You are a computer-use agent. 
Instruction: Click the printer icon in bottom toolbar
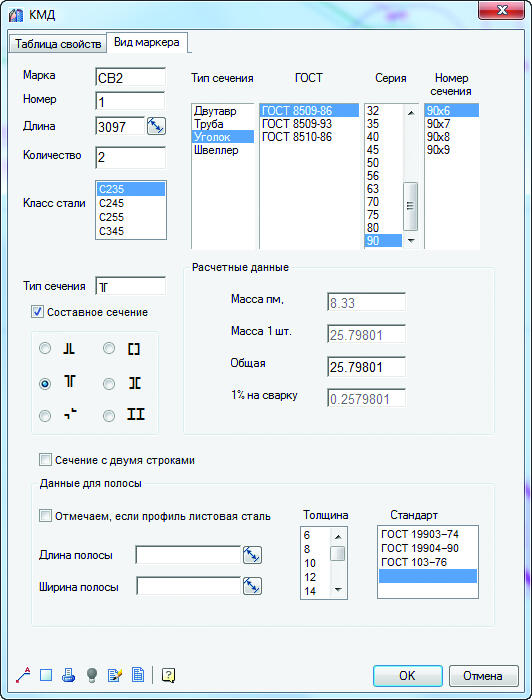coord(68,675)
